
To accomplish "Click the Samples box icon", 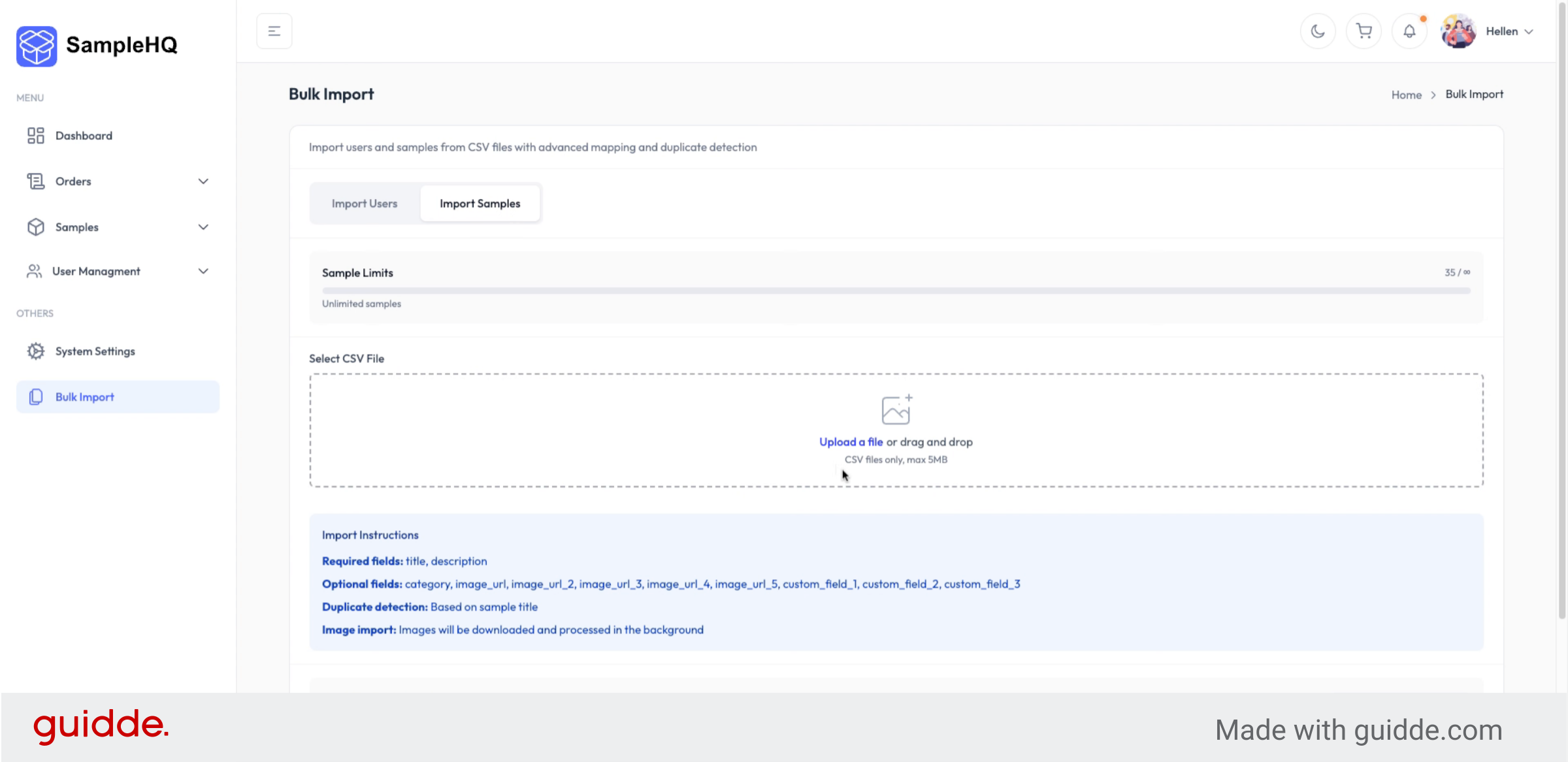I will pyautogui.click(x=36, y=227).
